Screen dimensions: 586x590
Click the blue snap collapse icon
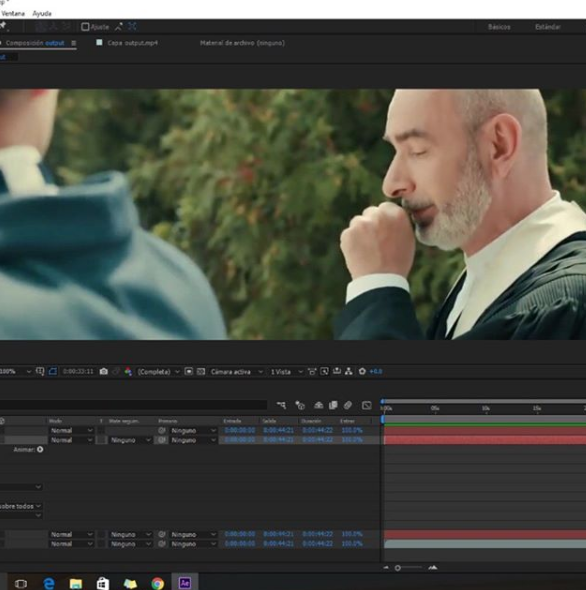pyautogui.click(x=132, y=26)
